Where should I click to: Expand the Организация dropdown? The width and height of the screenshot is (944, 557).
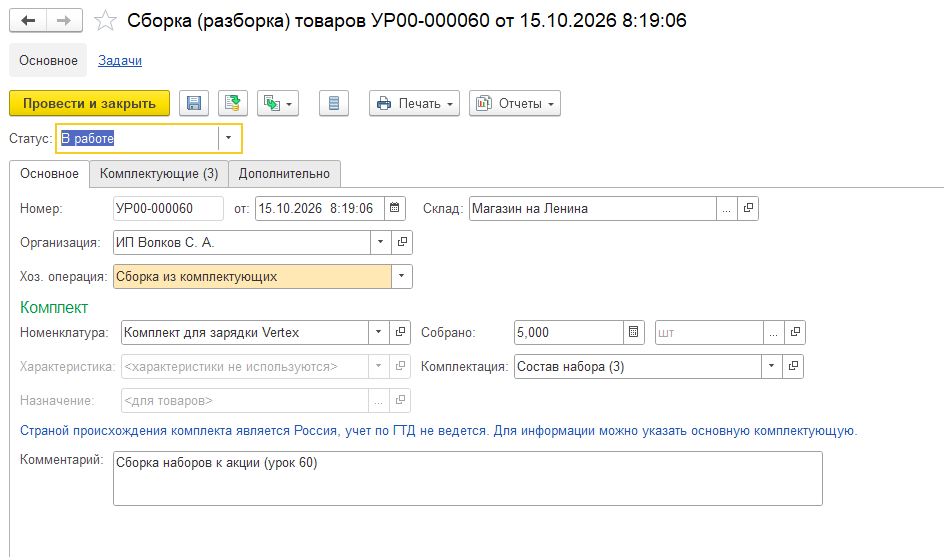380,243
